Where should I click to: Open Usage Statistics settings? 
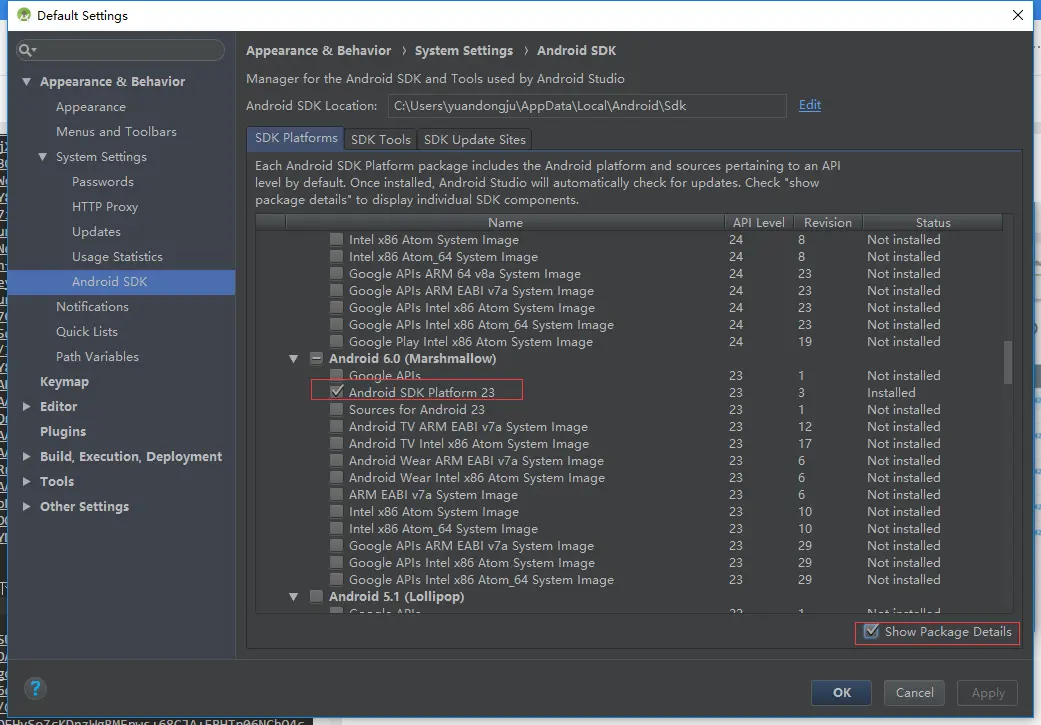[118, 256]
